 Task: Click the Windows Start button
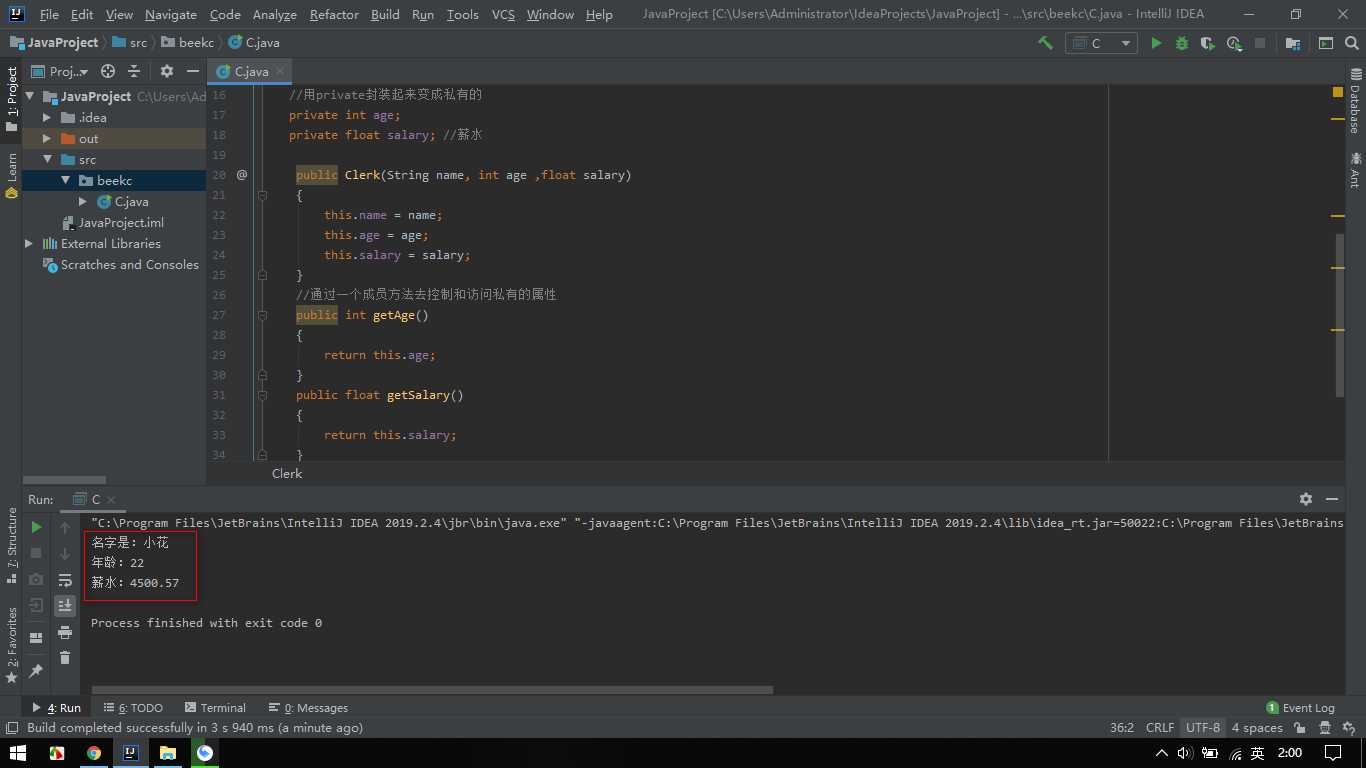coord(19,753)
